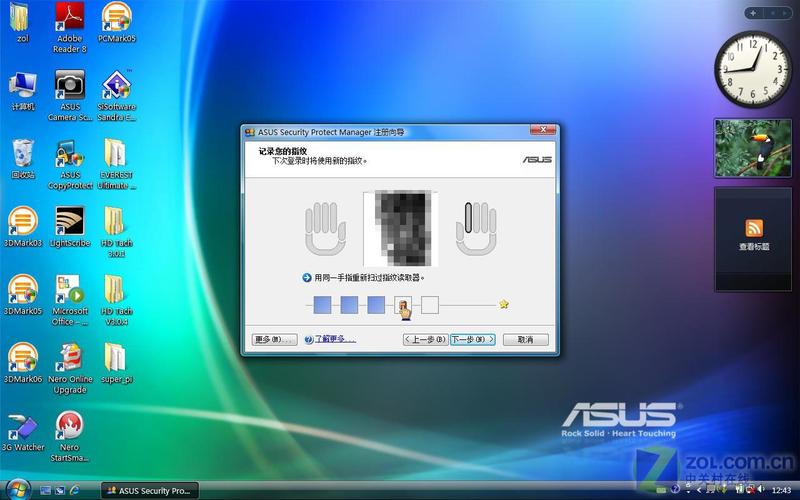Cancel wizard with 取消 button
800x500 pixels.
click(526, 340)
